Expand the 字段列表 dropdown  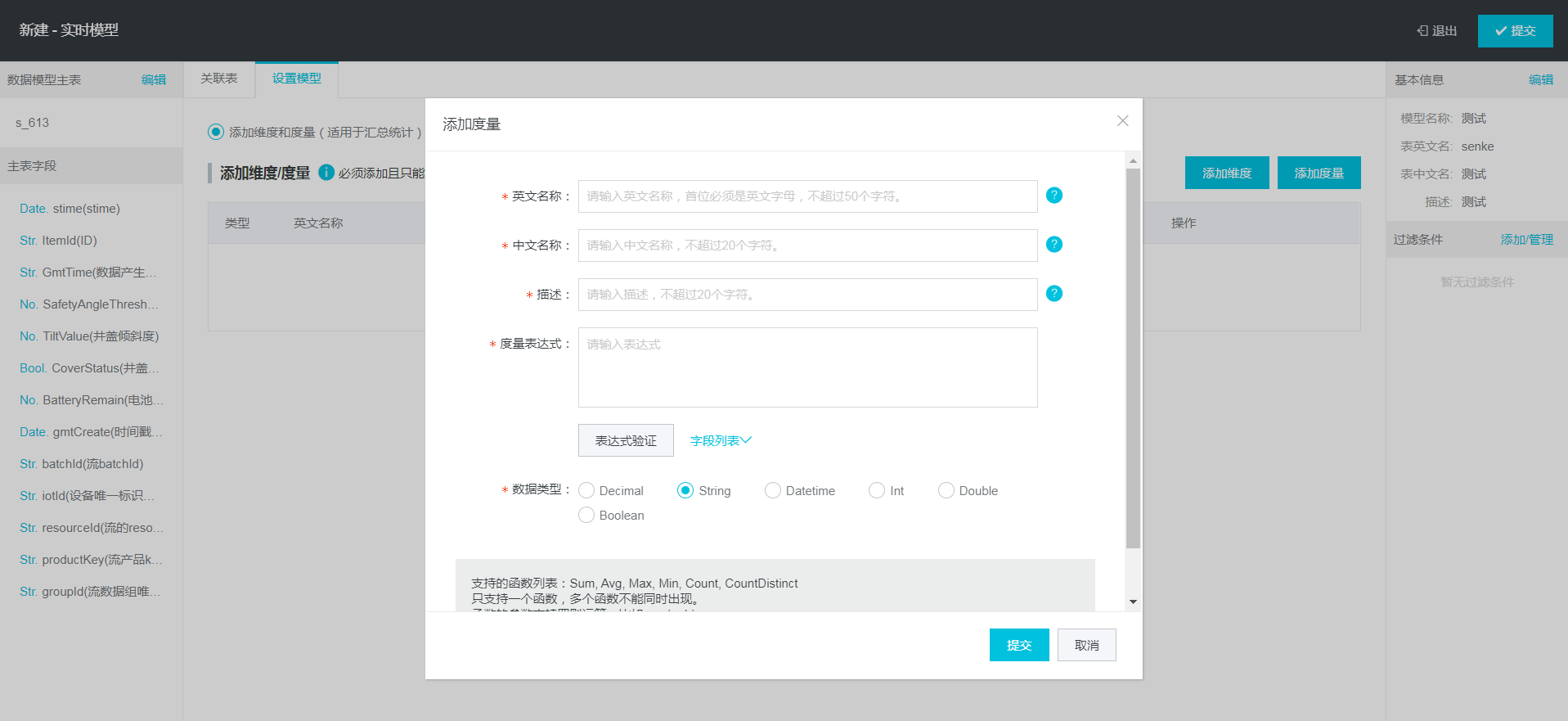721,441
